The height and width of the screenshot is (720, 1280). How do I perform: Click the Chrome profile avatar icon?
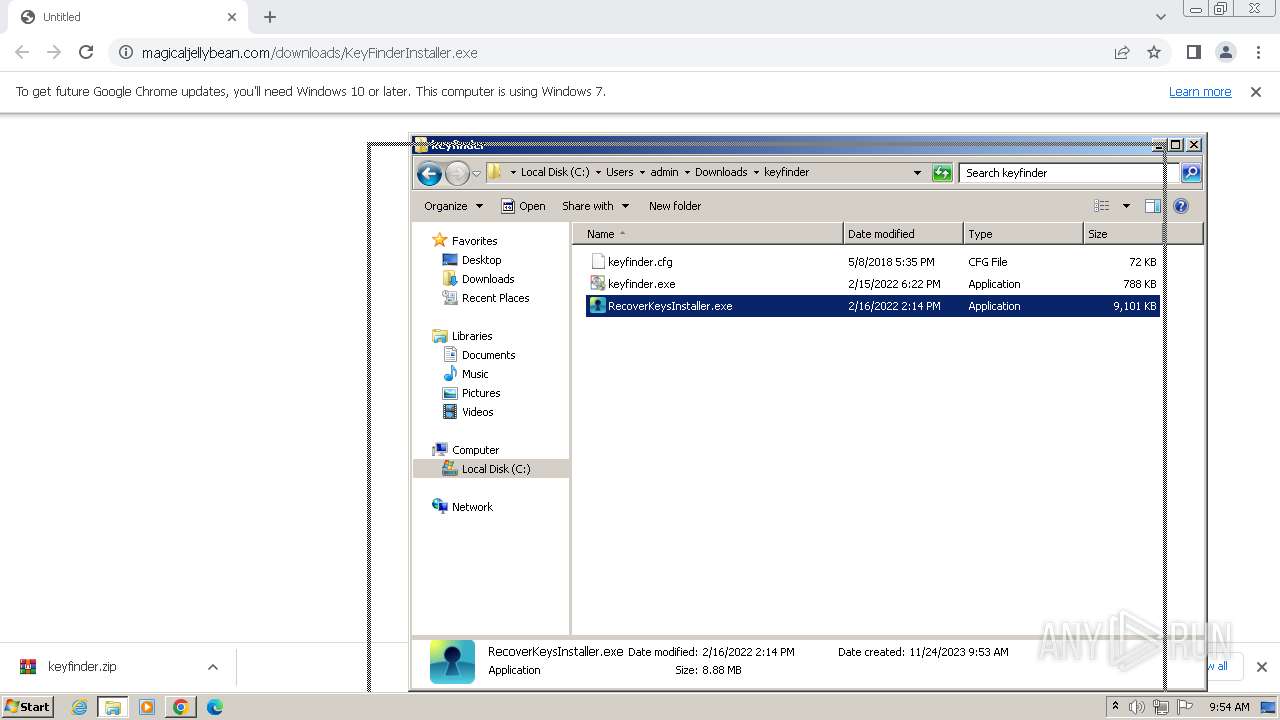(x=1226, y=52)
